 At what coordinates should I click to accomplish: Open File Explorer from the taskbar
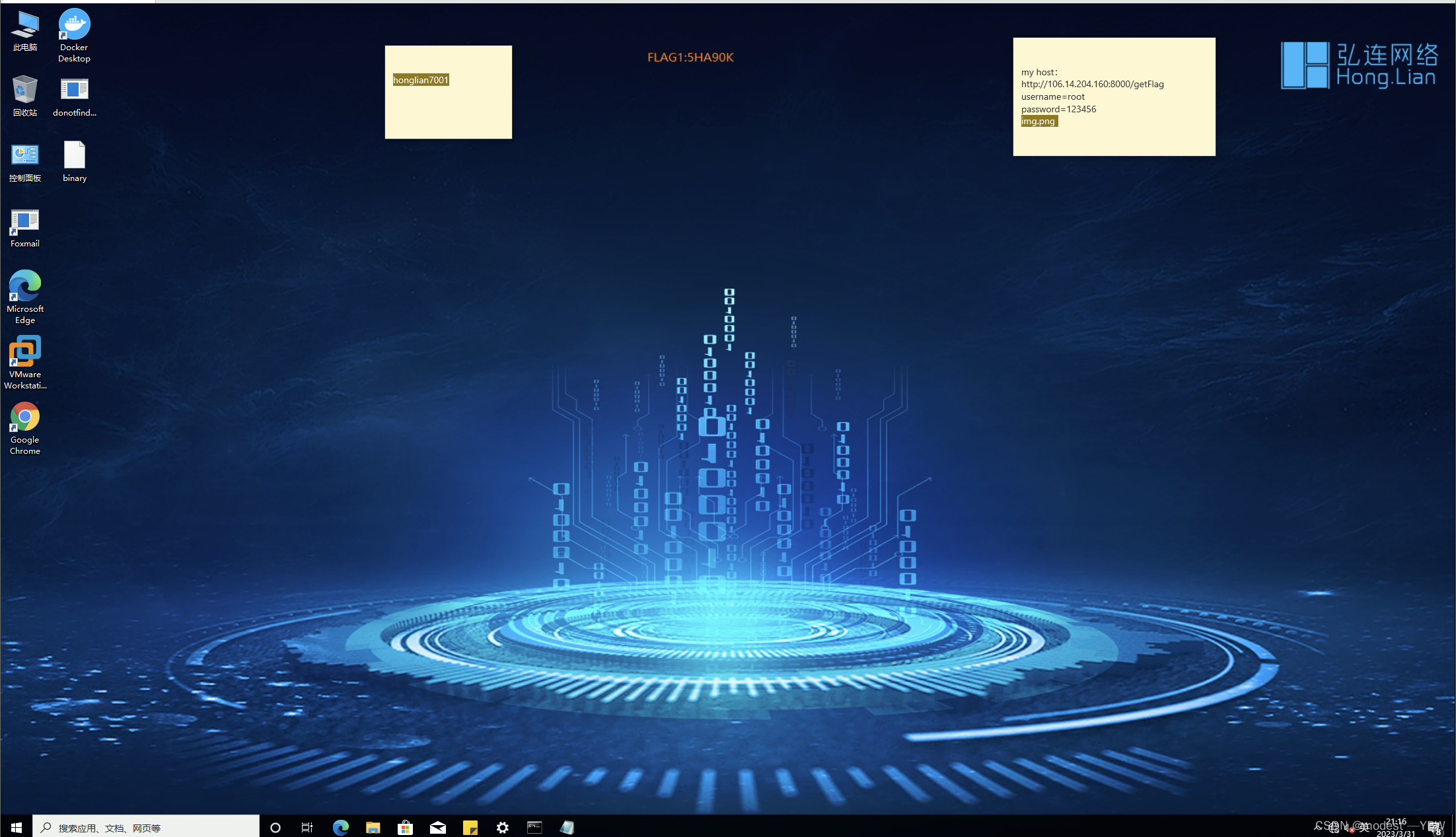373,827
